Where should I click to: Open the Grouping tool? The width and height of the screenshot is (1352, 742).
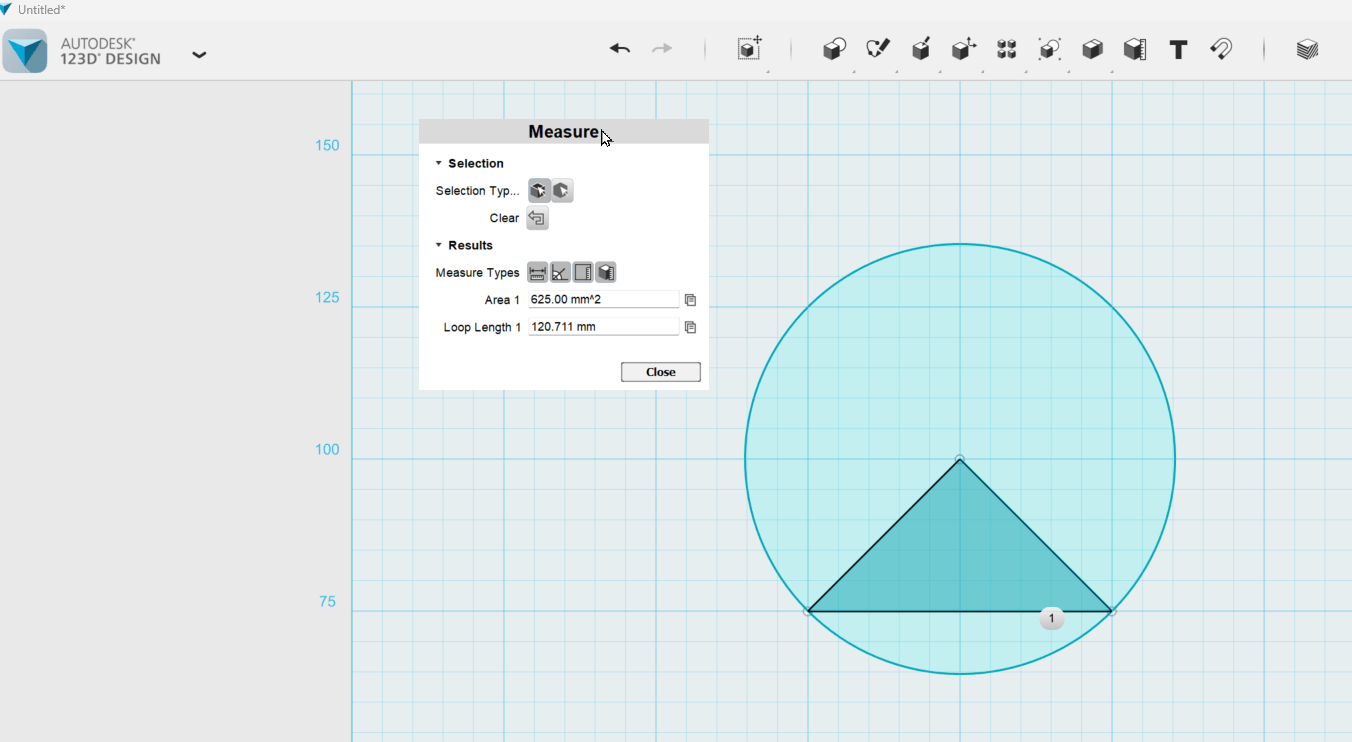coord(1049,49)
